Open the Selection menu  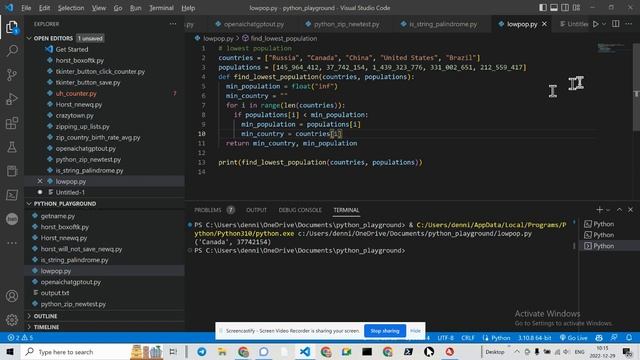pyautogui.click(x=71, y=8)
